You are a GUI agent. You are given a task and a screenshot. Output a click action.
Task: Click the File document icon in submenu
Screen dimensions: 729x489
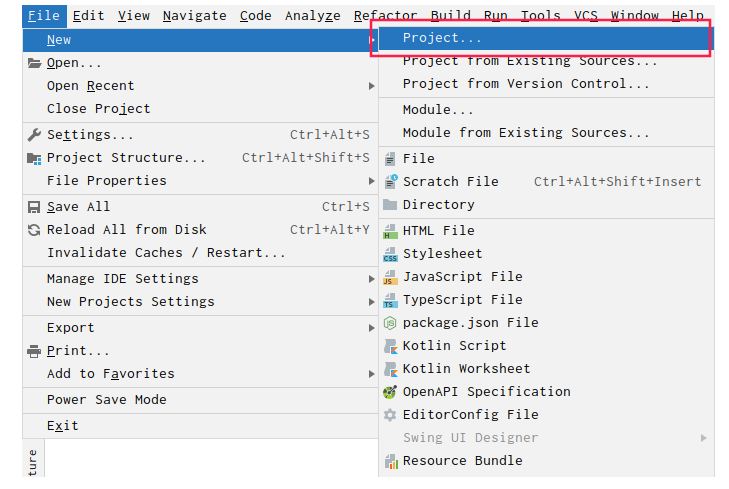pyautogui.click(x=390, y=159)
